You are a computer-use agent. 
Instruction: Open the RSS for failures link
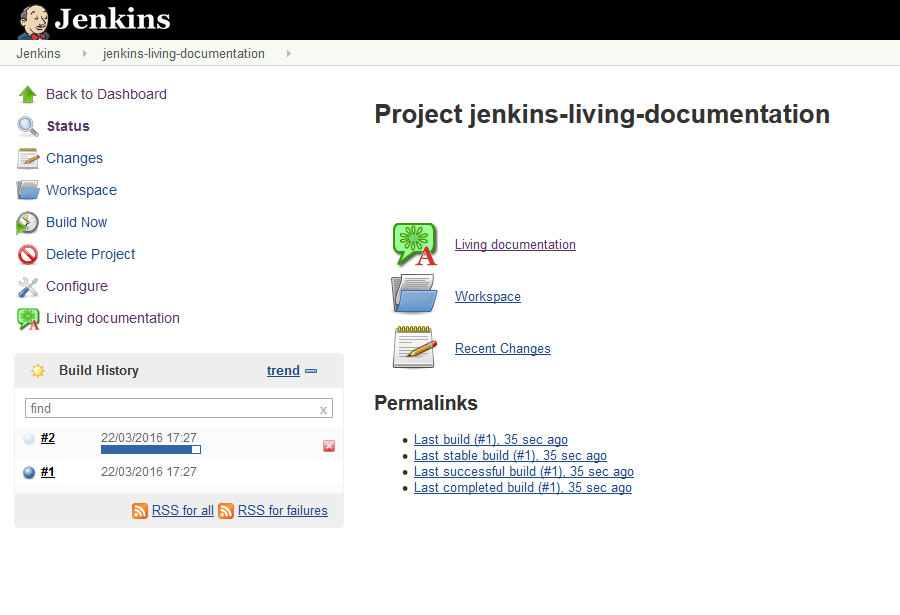282,510
